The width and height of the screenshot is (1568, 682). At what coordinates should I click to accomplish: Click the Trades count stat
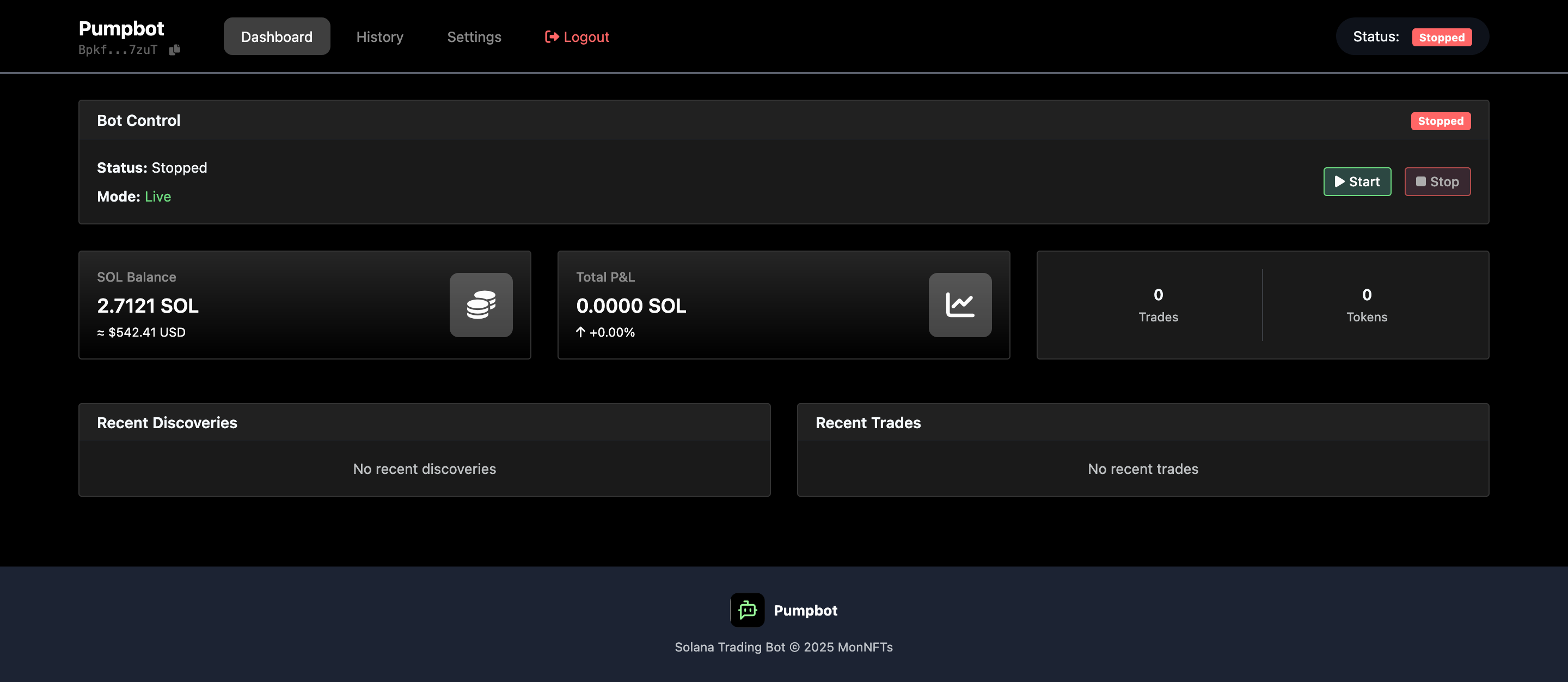[x=1157, y=305]
